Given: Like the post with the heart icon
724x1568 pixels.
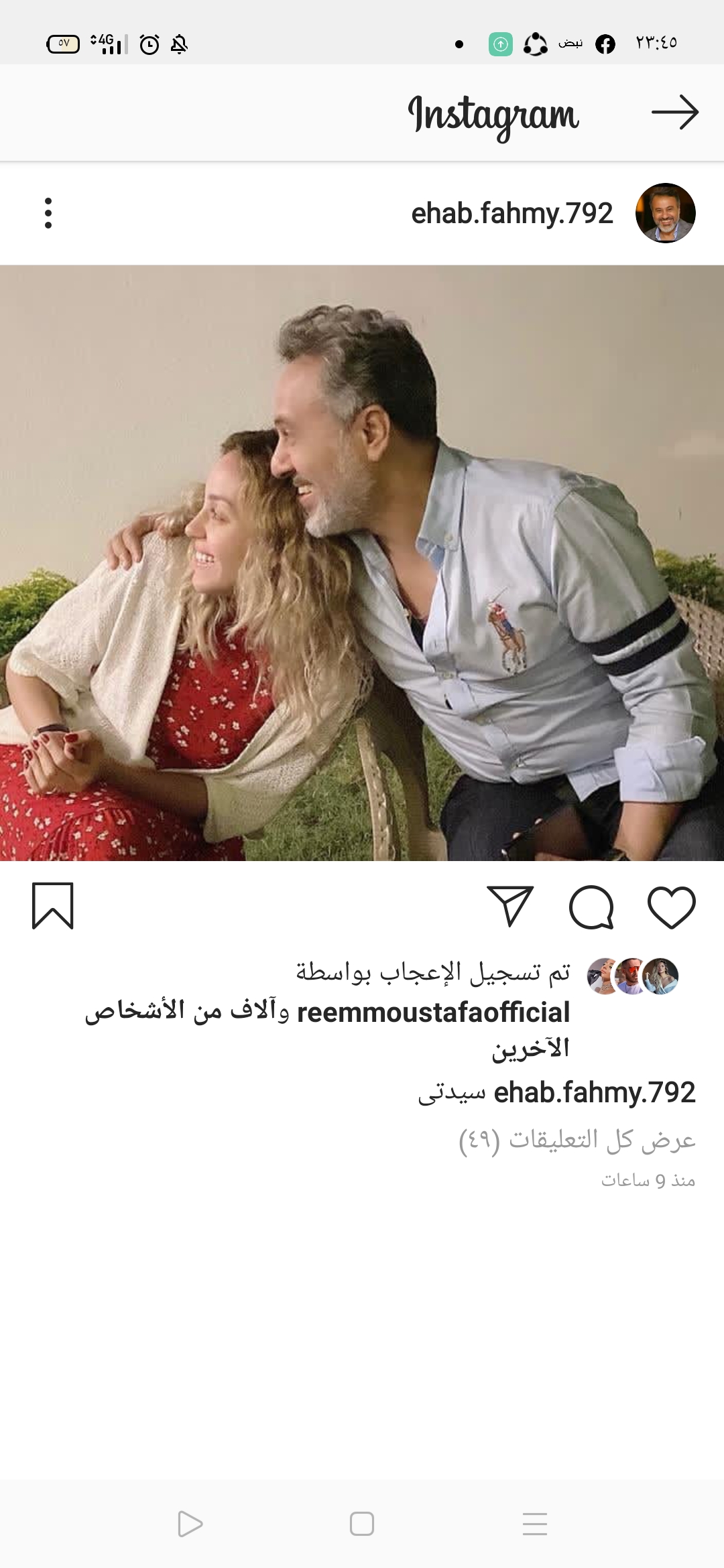Looking at the screenshot, I should click(x=671, y=907).
